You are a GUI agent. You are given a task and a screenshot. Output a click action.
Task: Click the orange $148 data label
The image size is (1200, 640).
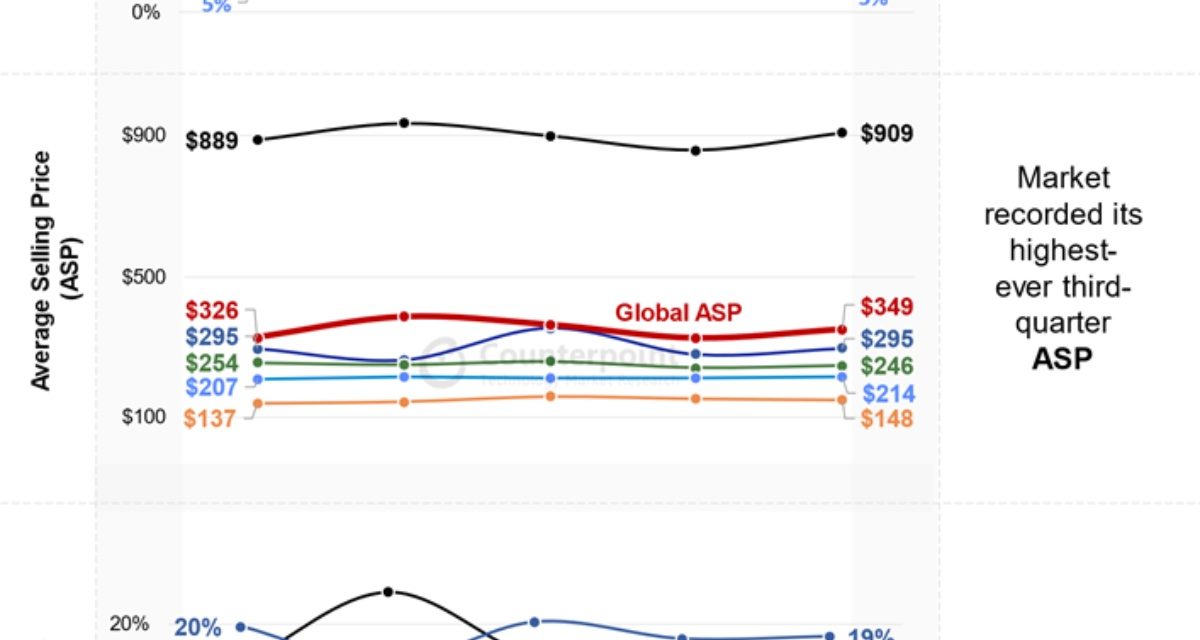pos(887,418)
